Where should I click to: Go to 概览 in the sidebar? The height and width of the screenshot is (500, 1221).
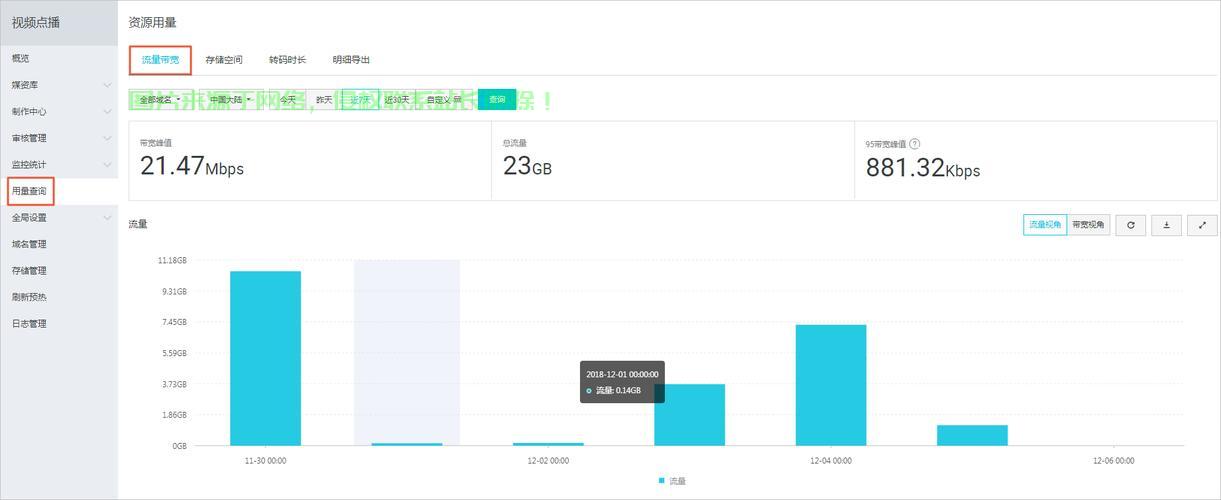pyautogui.click(x=59, y=59)
